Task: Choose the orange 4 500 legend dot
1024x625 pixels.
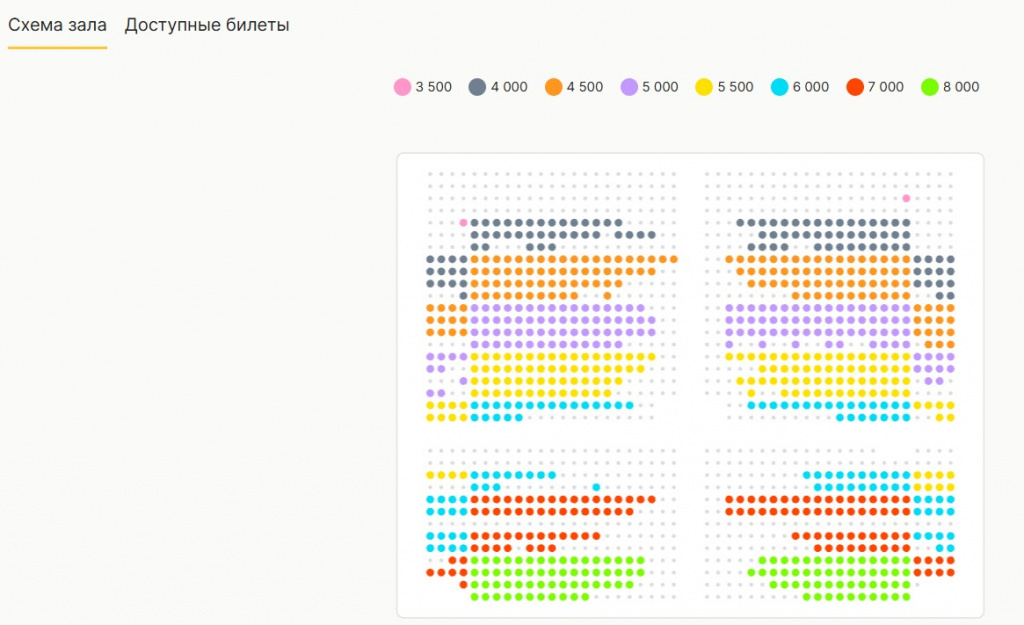Action: 553,87
